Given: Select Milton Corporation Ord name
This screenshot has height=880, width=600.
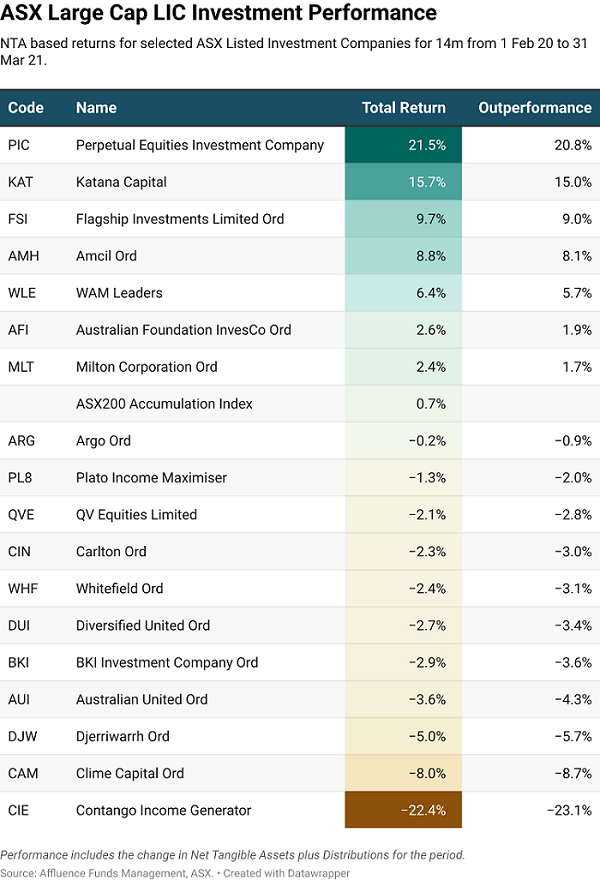Looking at the screenshot, I should click(x=147, y=367).
